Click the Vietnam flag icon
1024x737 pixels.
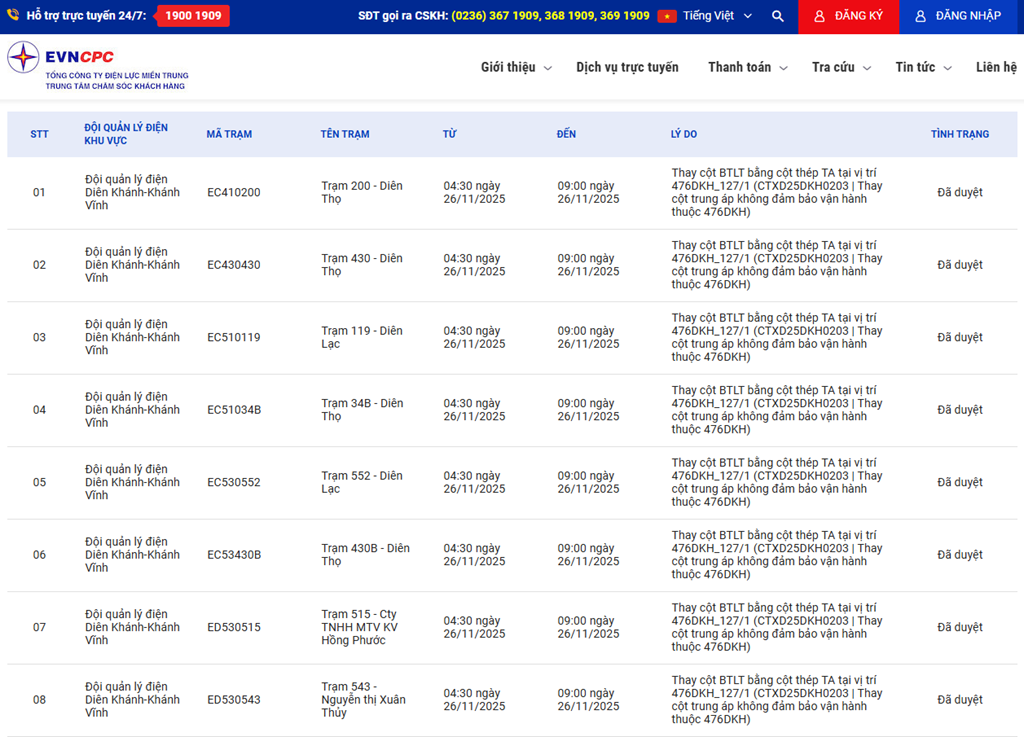(667, 17)
